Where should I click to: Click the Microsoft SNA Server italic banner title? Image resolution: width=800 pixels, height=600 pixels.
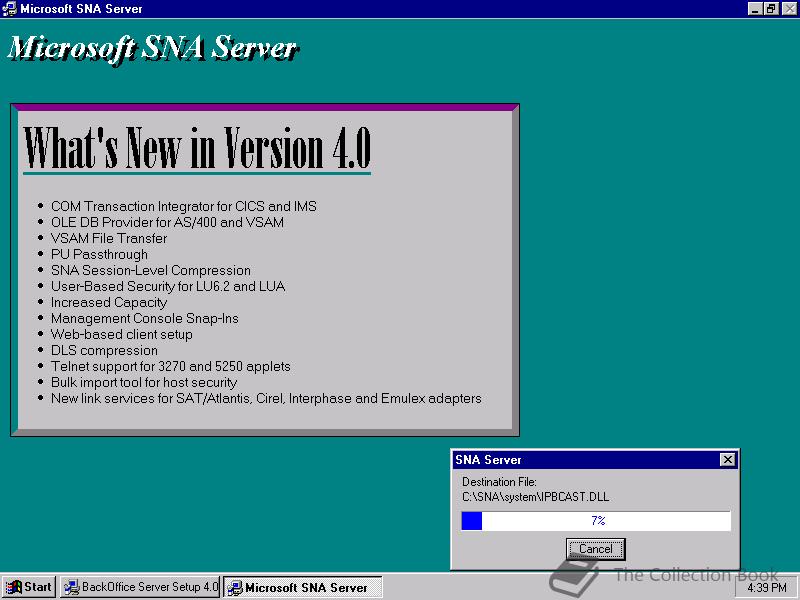(x=153, y=49)
